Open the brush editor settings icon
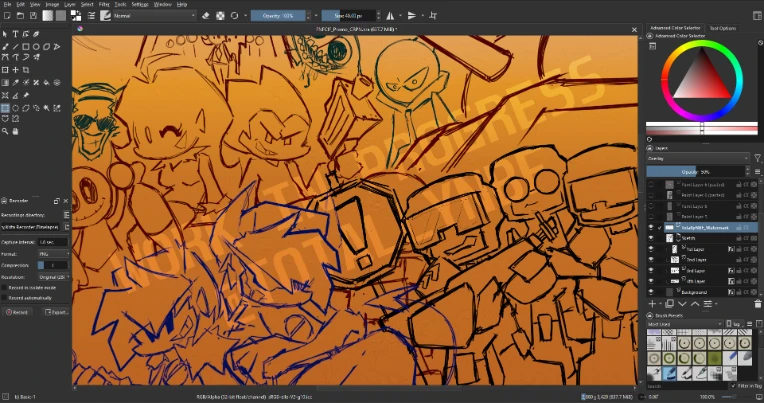Viewport: 764px width, 403px height. pyautogui.click(x=91, y=16)
